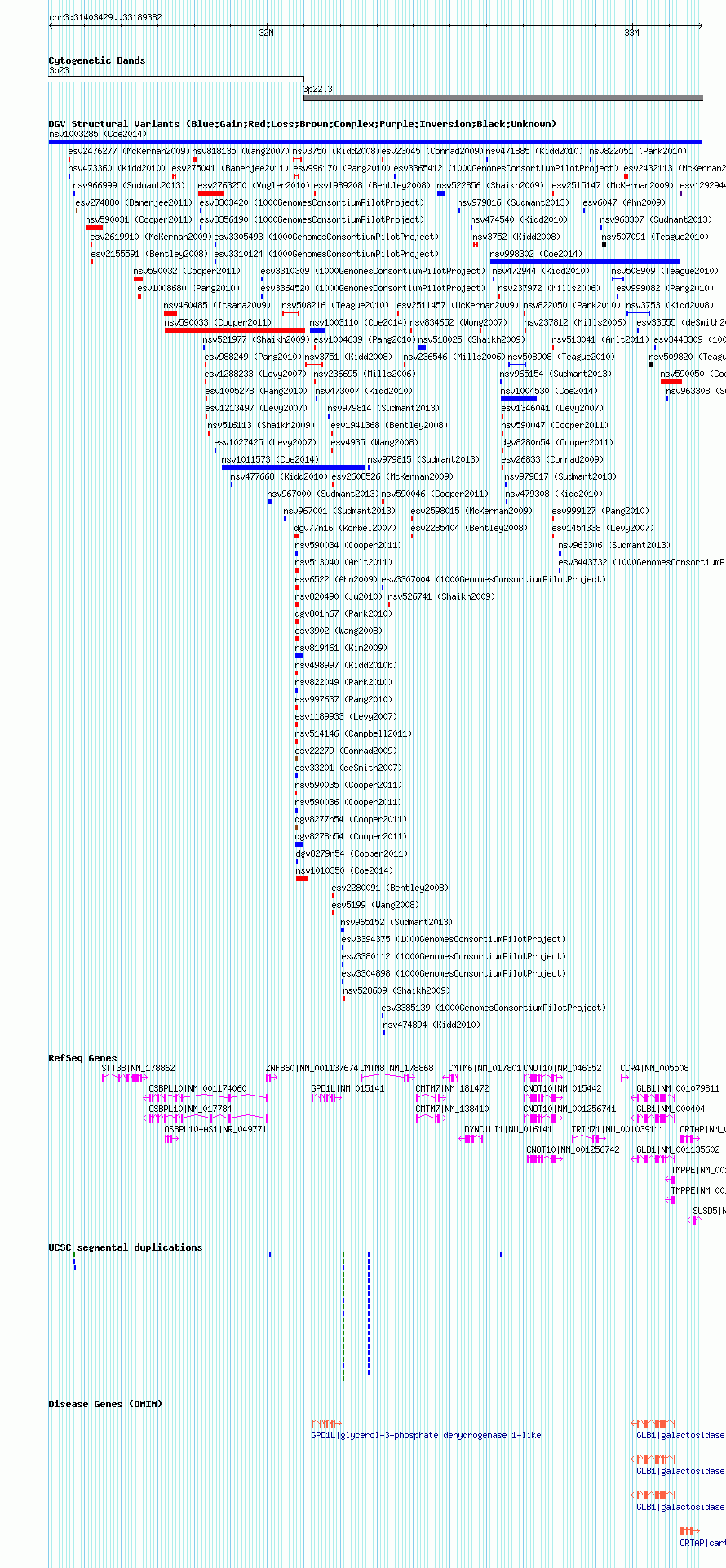Click variant nsv1010350 (Coe2014)
The height and width of the screenshot is (1568, 726).
pos(343,870)
